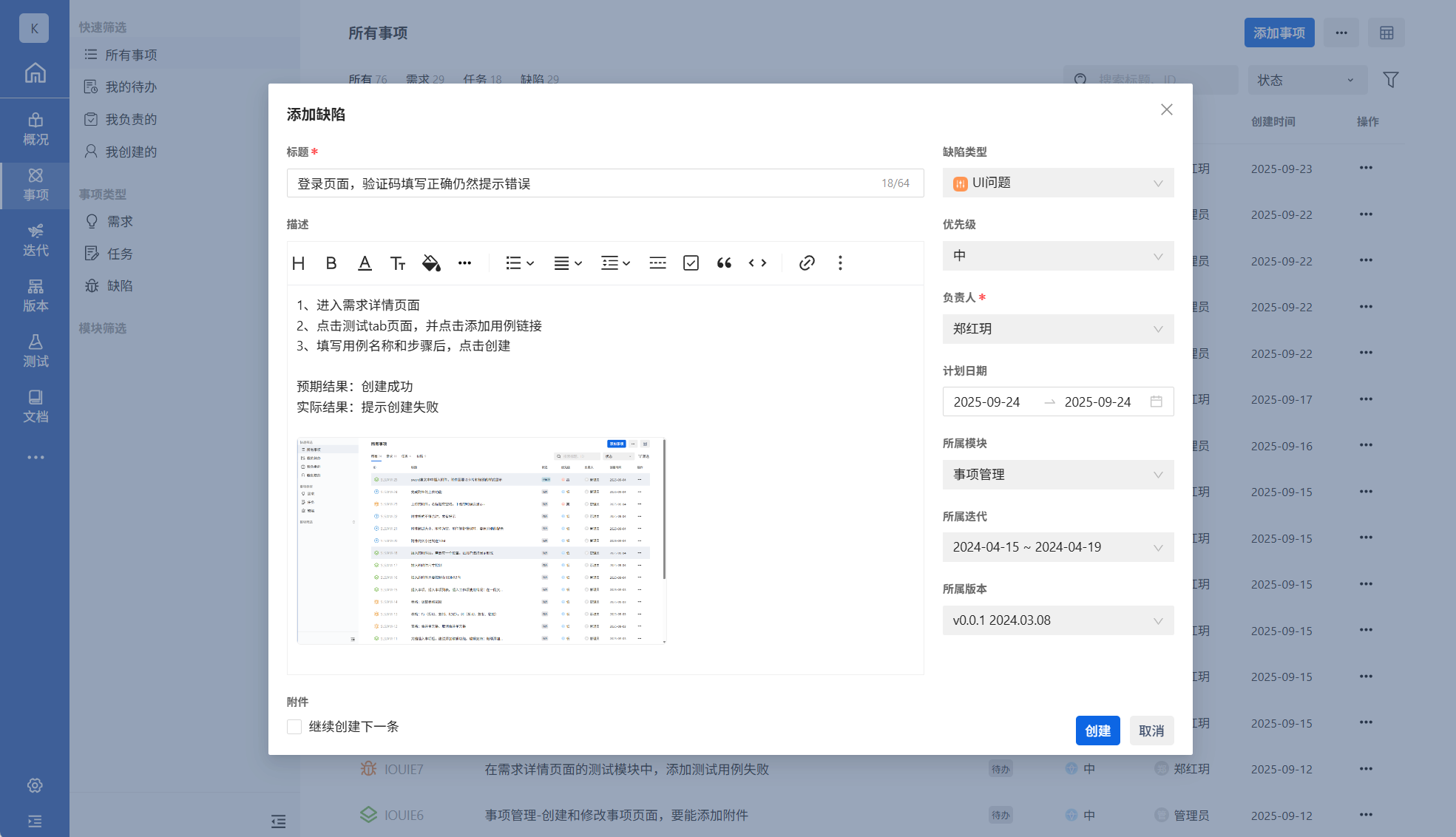Viewport: 1456px width, 837px height.
Task: Insert a code block in description
Action: click(x=757, y=263)
